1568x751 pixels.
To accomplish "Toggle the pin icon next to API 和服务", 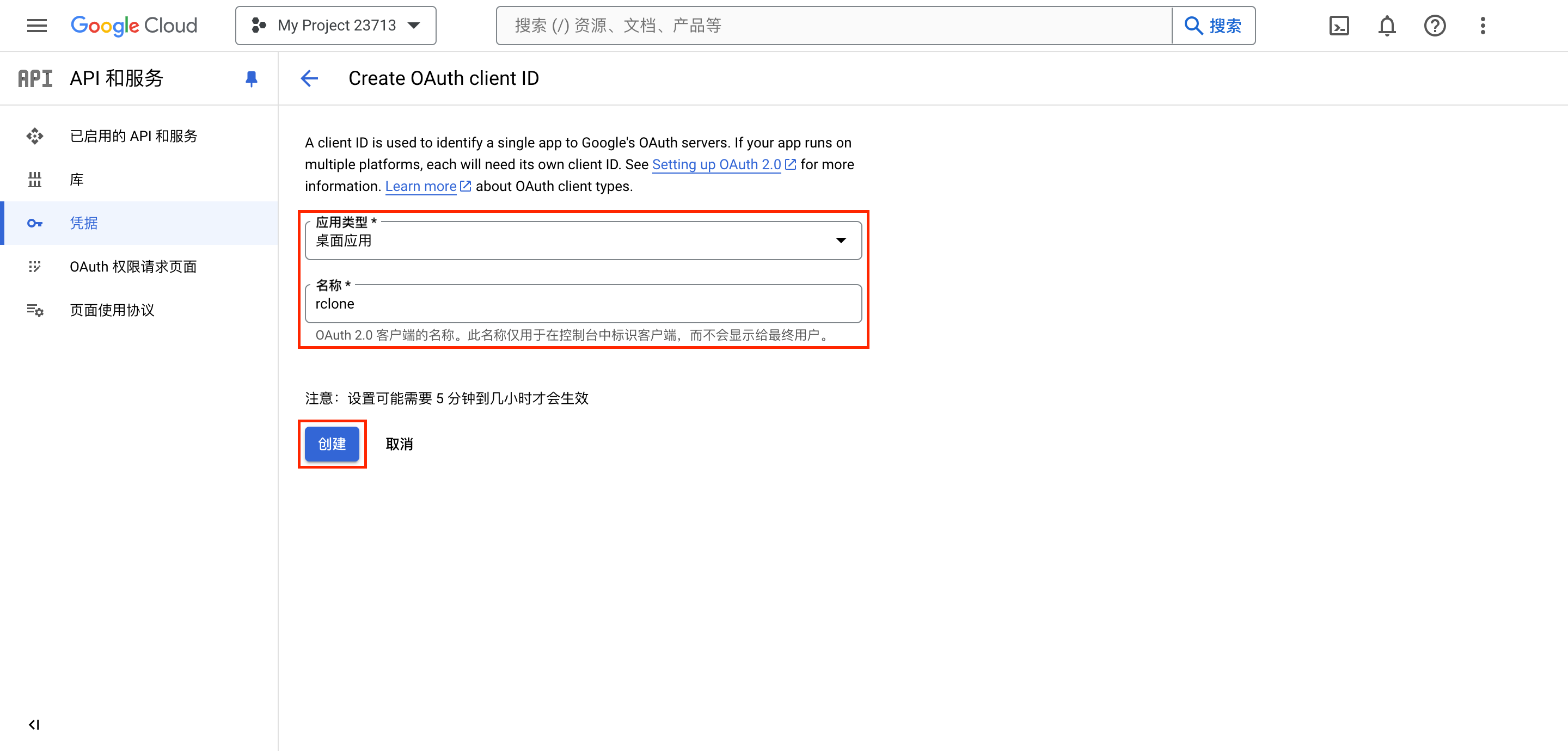I will [251, 79].
